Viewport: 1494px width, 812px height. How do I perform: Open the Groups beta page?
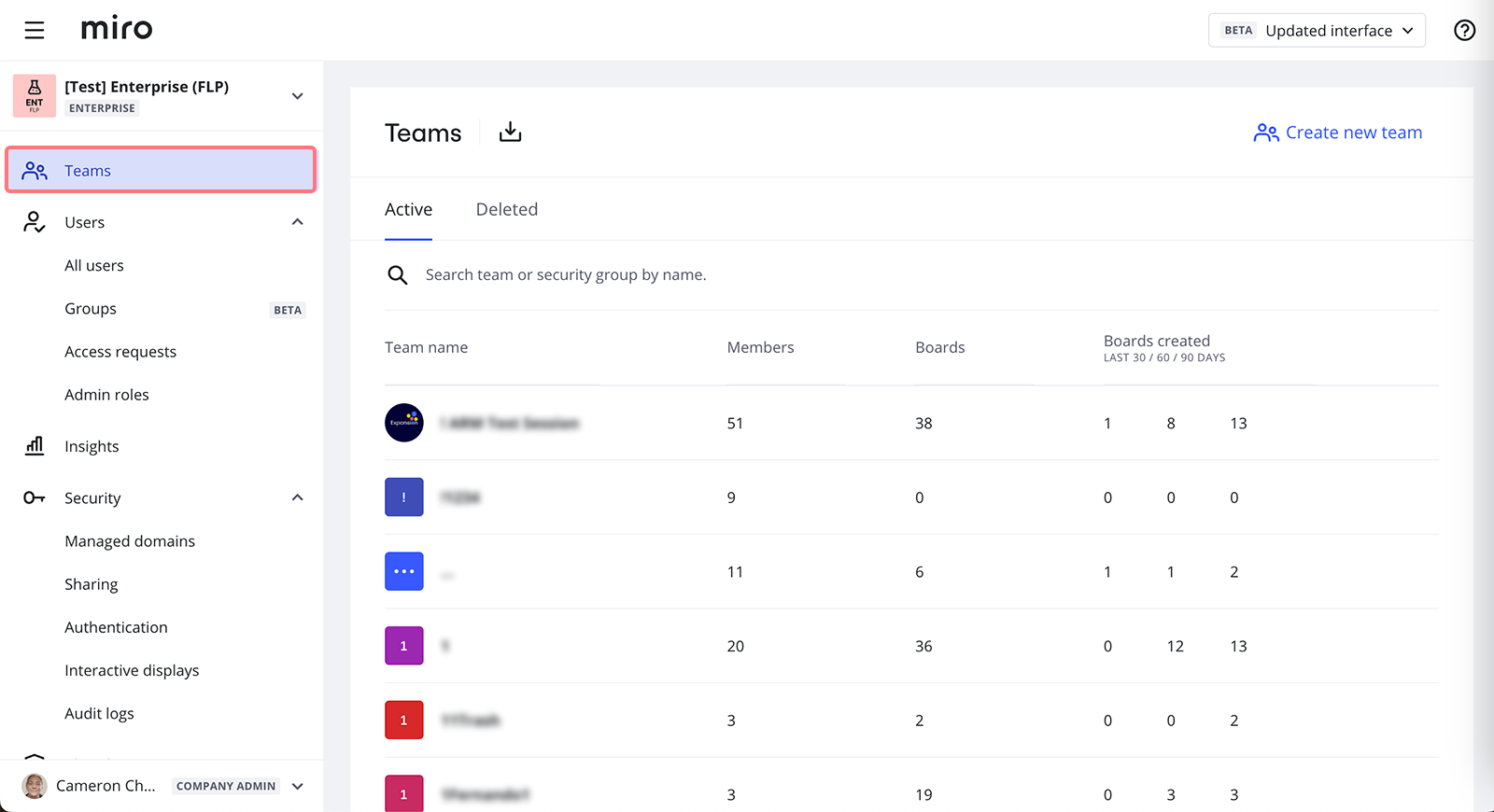click(x=91, y=309)
